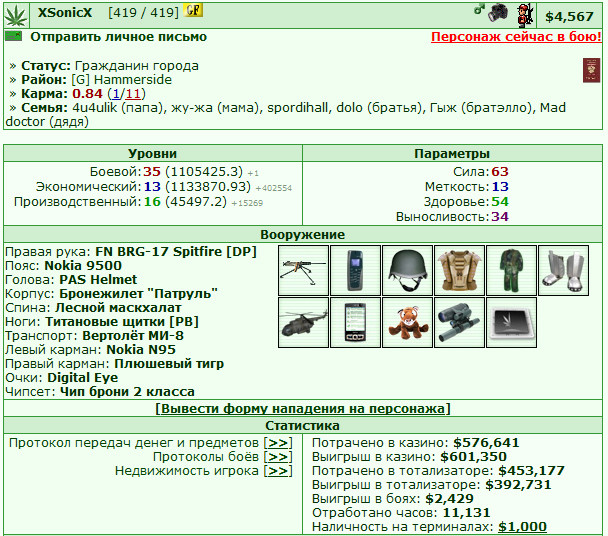Click the camera photo icon
Viewport: 608px width, 536px height.
coord(498,14)
